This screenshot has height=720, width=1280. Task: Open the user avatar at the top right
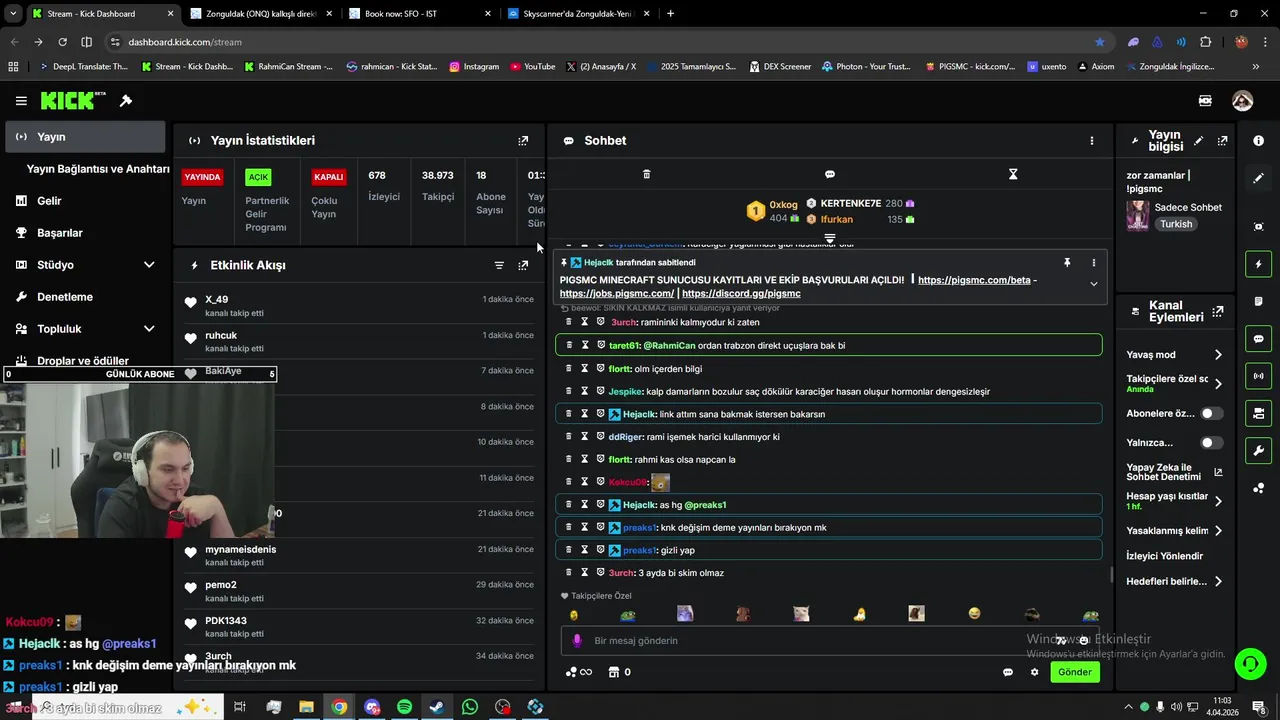[x=1243, y=101]
